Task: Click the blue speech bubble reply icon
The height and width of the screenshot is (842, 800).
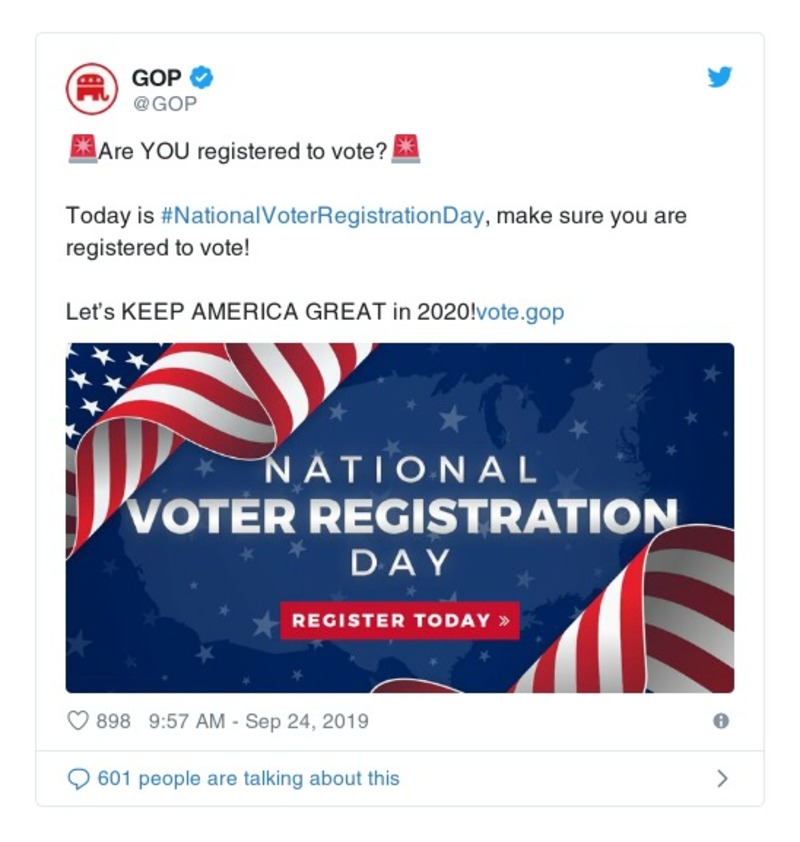Action: tap(78, 778)
